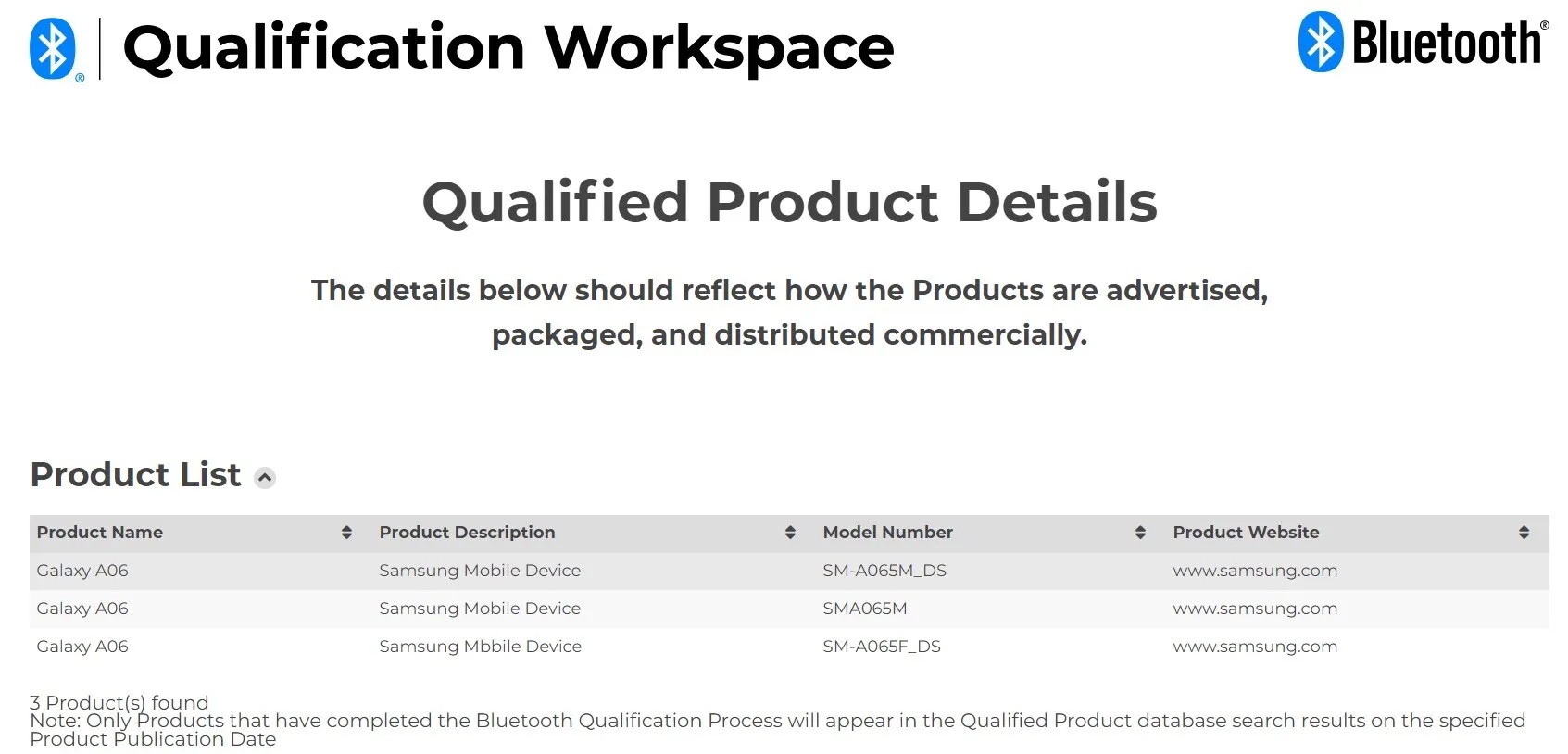Open samsung.com link for SM-A065F_DS

click(1255, 647)
